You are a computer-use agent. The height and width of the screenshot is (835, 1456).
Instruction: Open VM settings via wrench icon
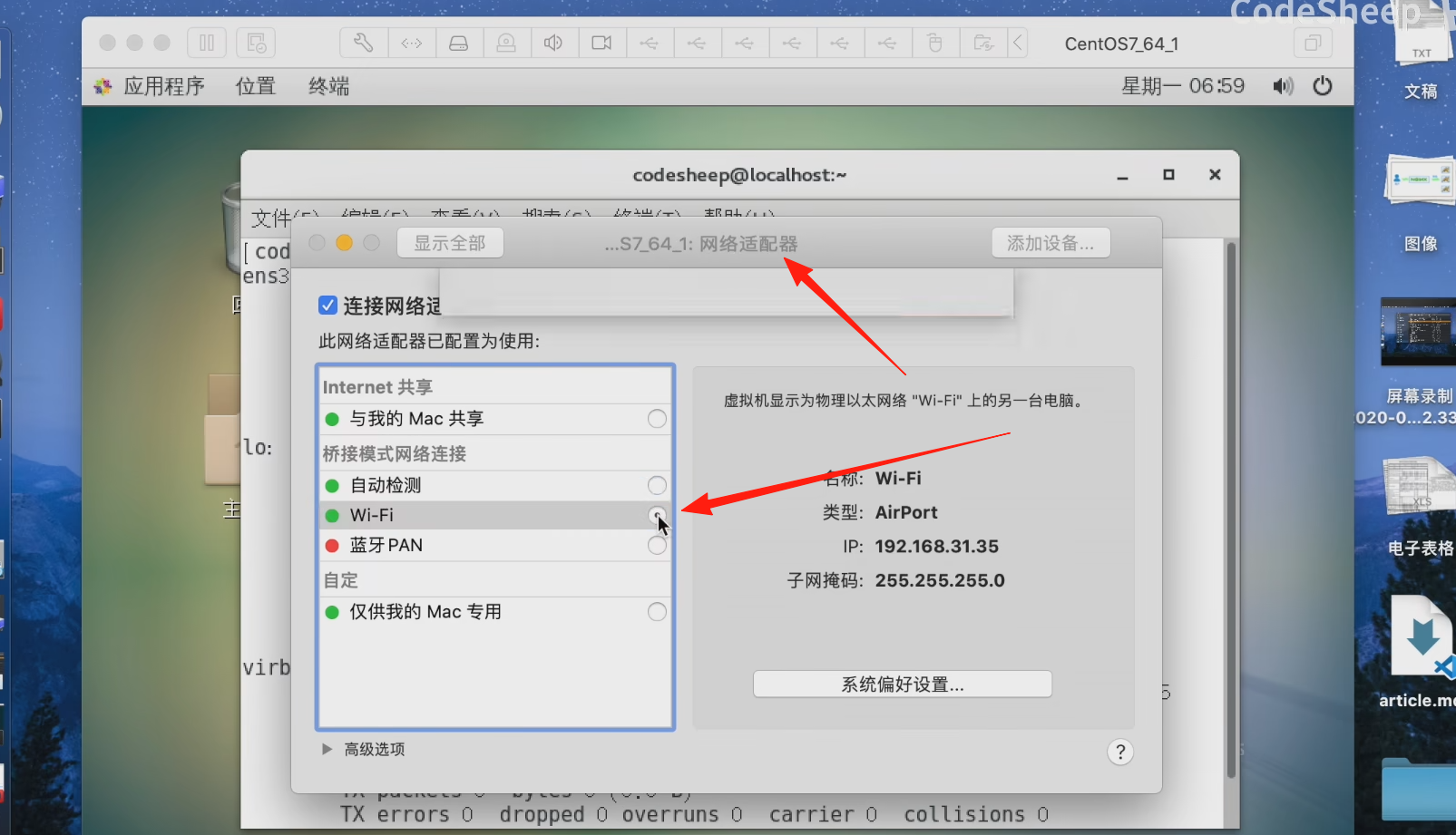(x=364, y=43)
